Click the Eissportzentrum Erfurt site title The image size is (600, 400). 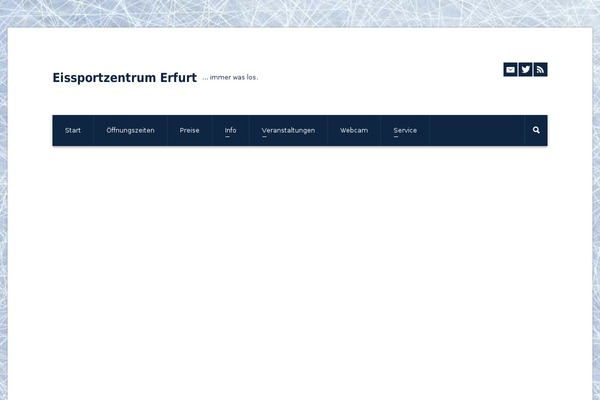125,78
